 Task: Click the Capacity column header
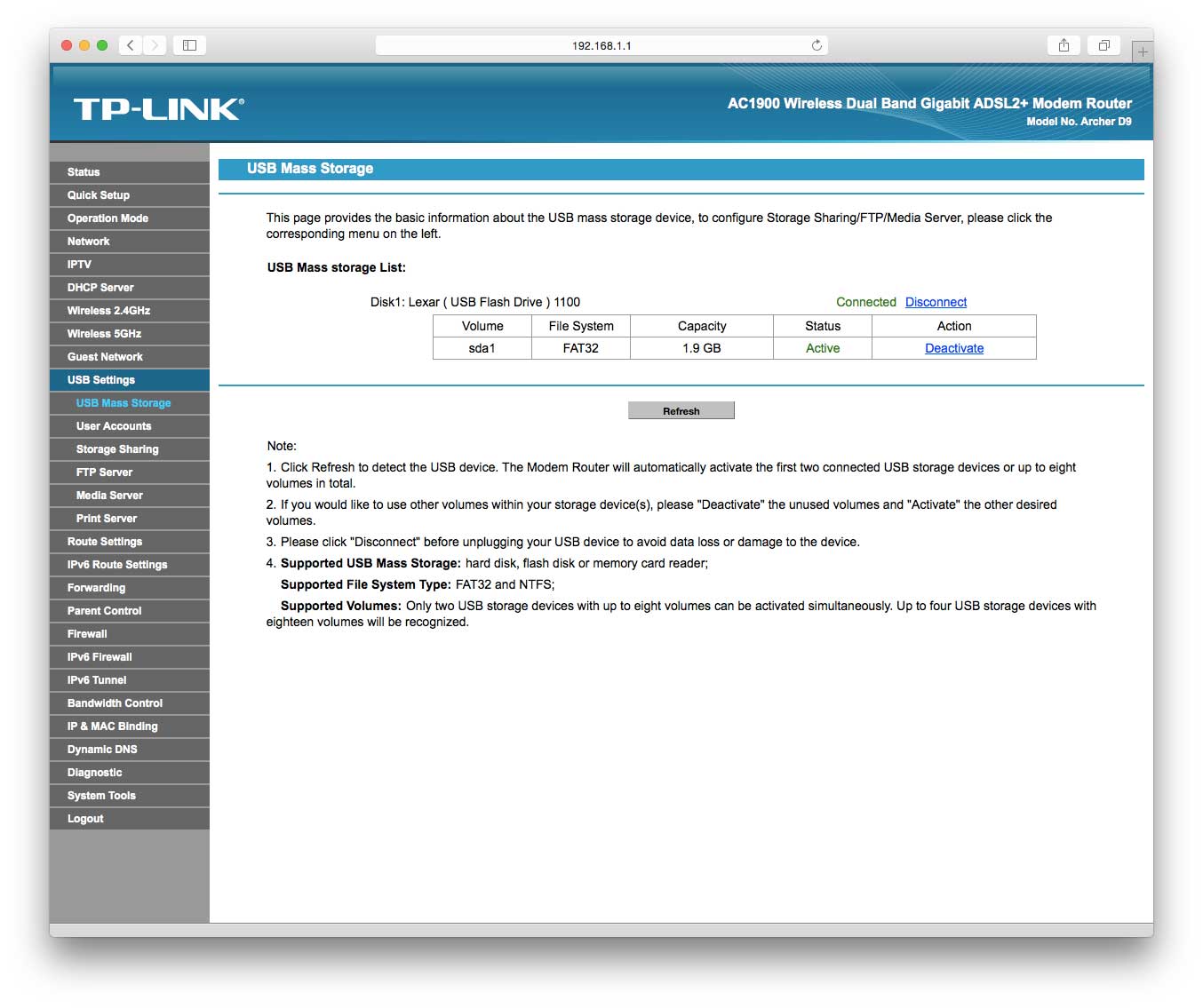(x=702, y=326)
